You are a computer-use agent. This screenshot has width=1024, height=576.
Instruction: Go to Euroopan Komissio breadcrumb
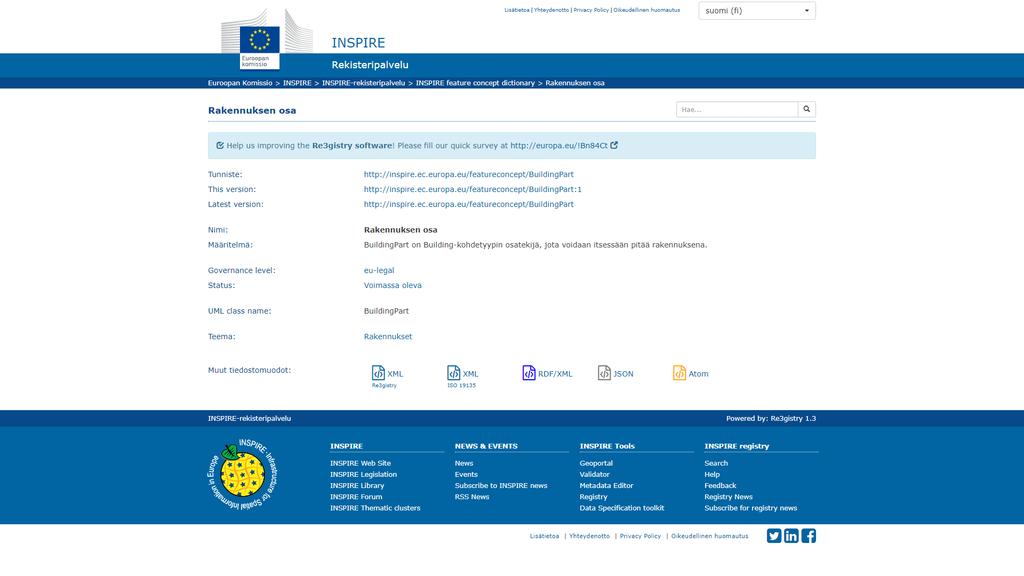(x=240, y=83)
